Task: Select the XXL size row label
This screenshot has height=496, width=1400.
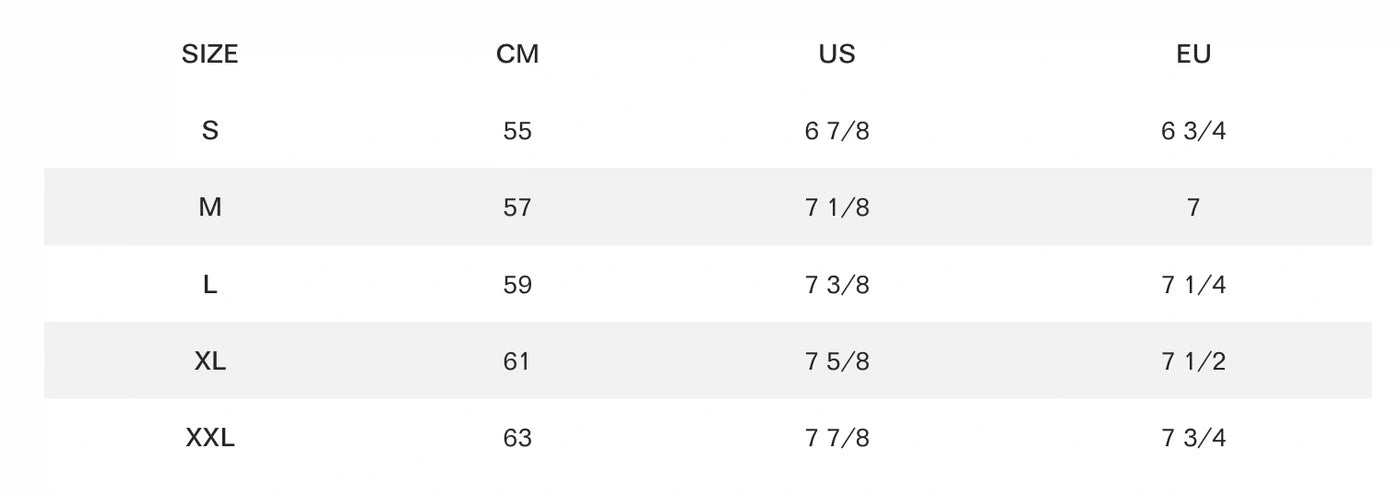Action: click(x=210, y=438)
